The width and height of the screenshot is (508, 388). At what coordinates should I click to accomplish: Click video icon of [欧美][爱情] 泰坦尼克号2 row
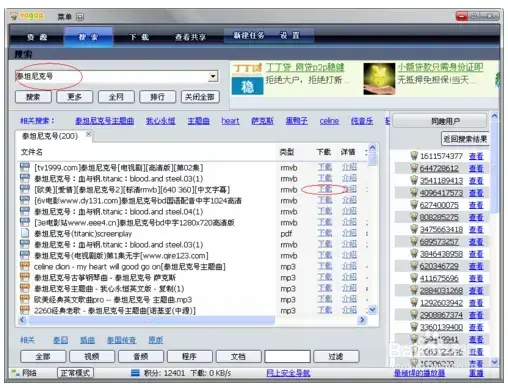[25, 189]
